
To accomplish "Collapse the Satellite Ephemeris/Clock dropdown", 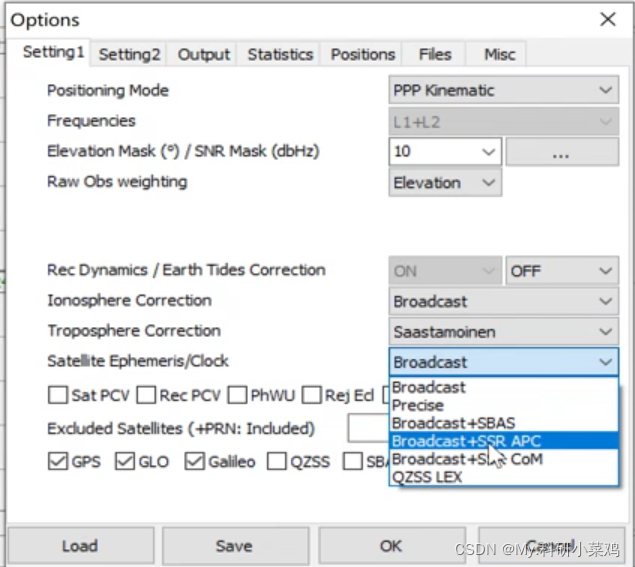I will (x=503, y=362).
